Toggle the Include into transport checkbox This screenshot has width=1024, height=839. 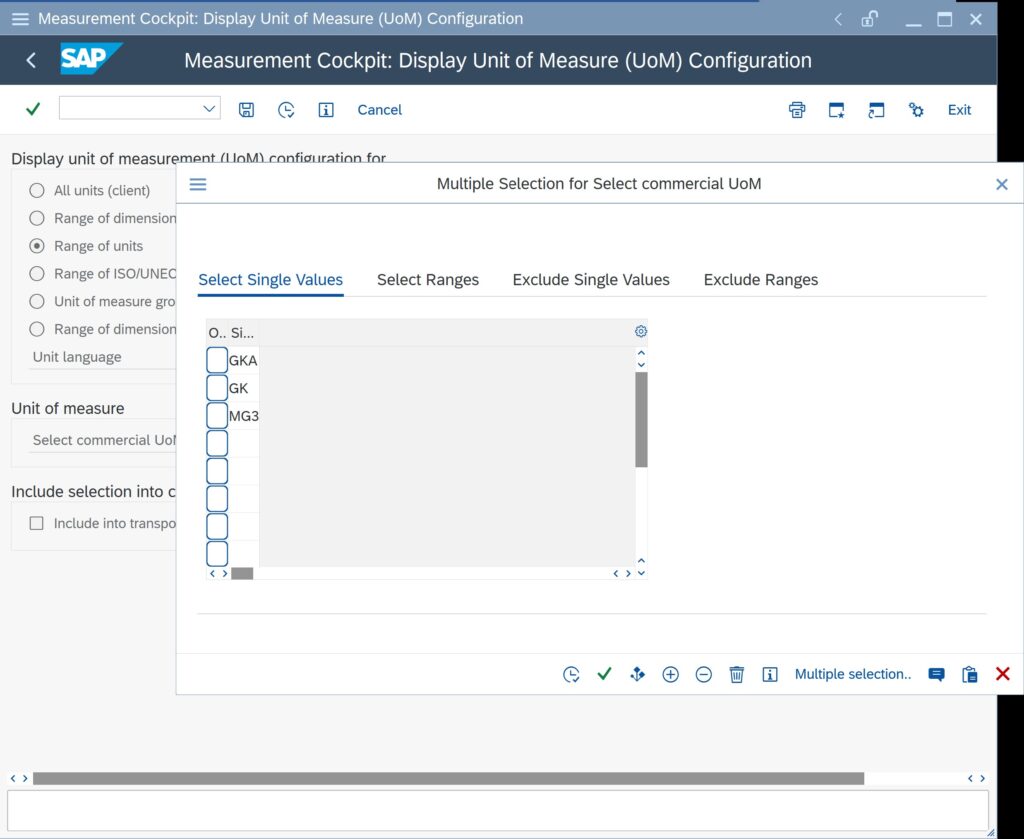pos(37,523)
